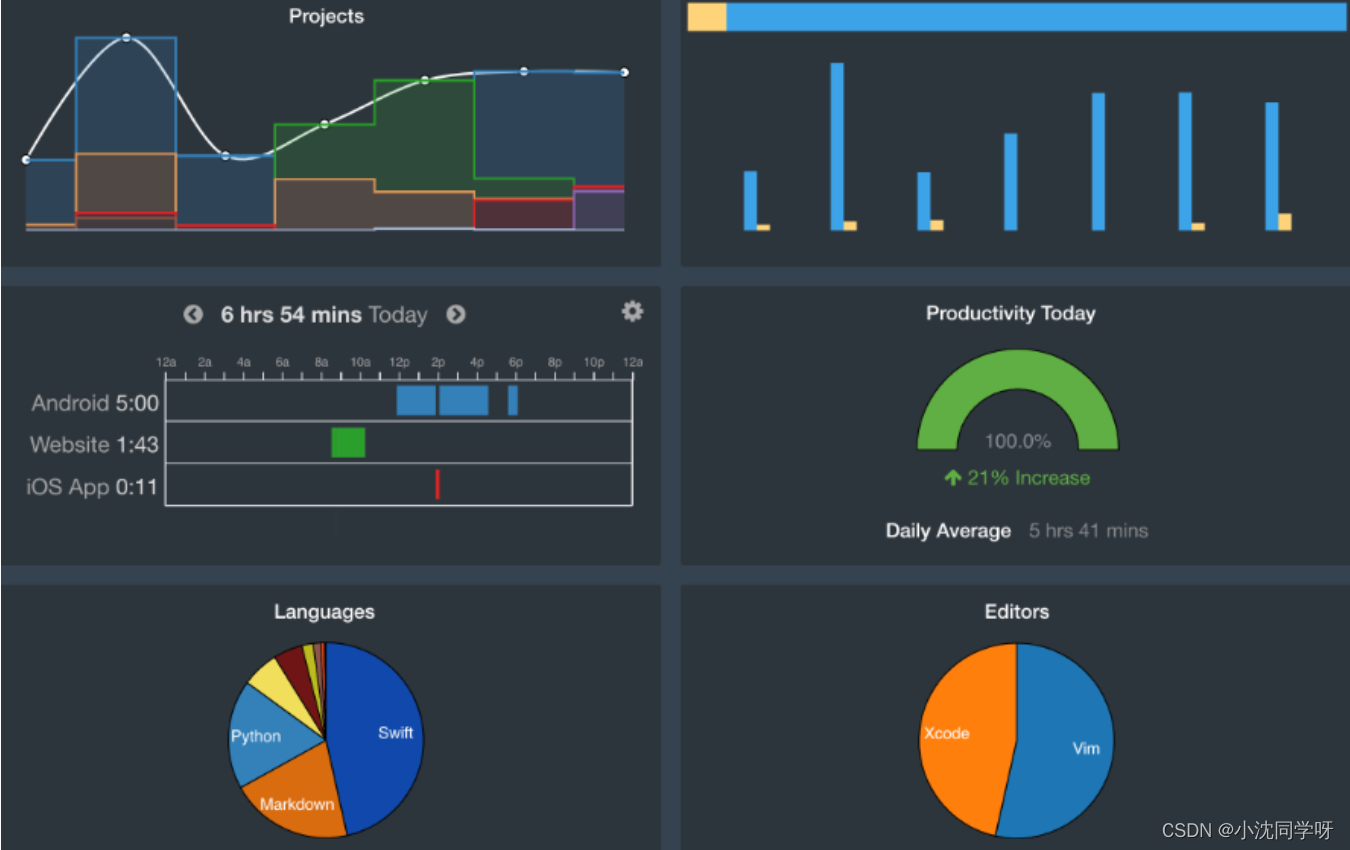Click the Productivity Today title
The image size is (1350, 850).
tap(1011, 313)
